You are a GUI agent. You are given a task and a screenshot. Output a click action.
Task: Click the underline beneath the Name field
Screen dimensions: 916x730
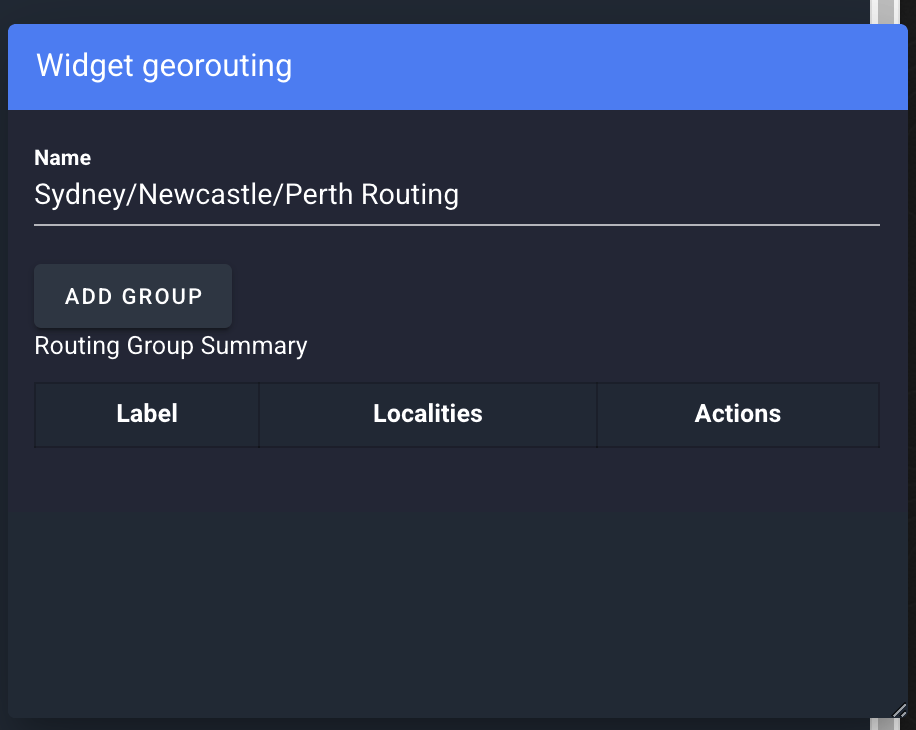click(457, 224)
